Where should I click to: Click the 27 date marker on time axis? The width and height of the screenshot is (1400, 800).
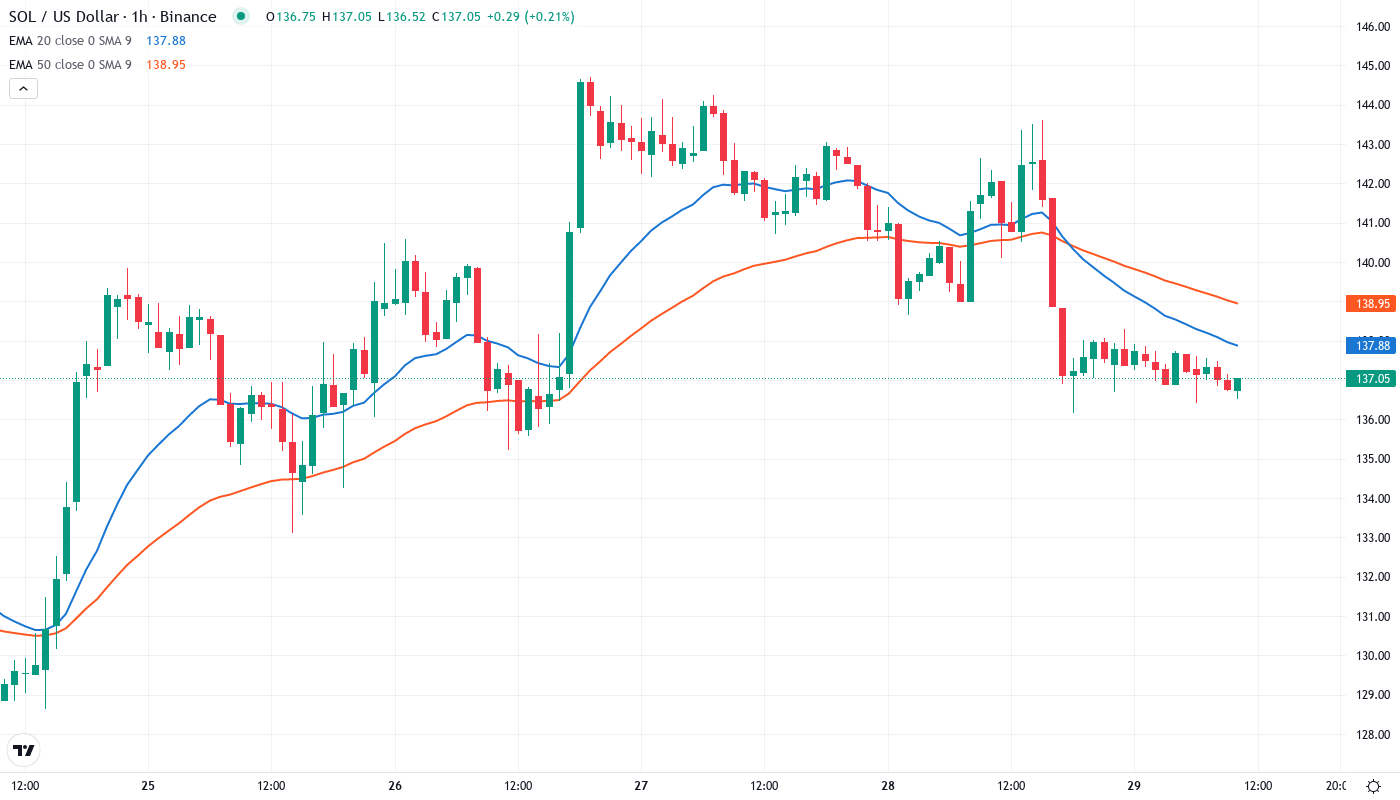pyautogui.click(x=641, y=785)
